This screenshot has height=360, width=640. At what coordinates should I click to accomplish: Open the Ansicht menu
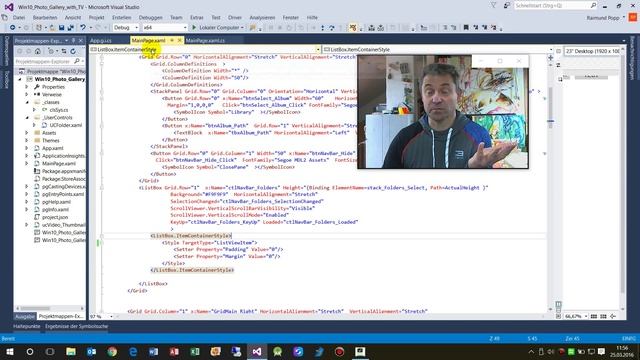click(x=73, y=18)
